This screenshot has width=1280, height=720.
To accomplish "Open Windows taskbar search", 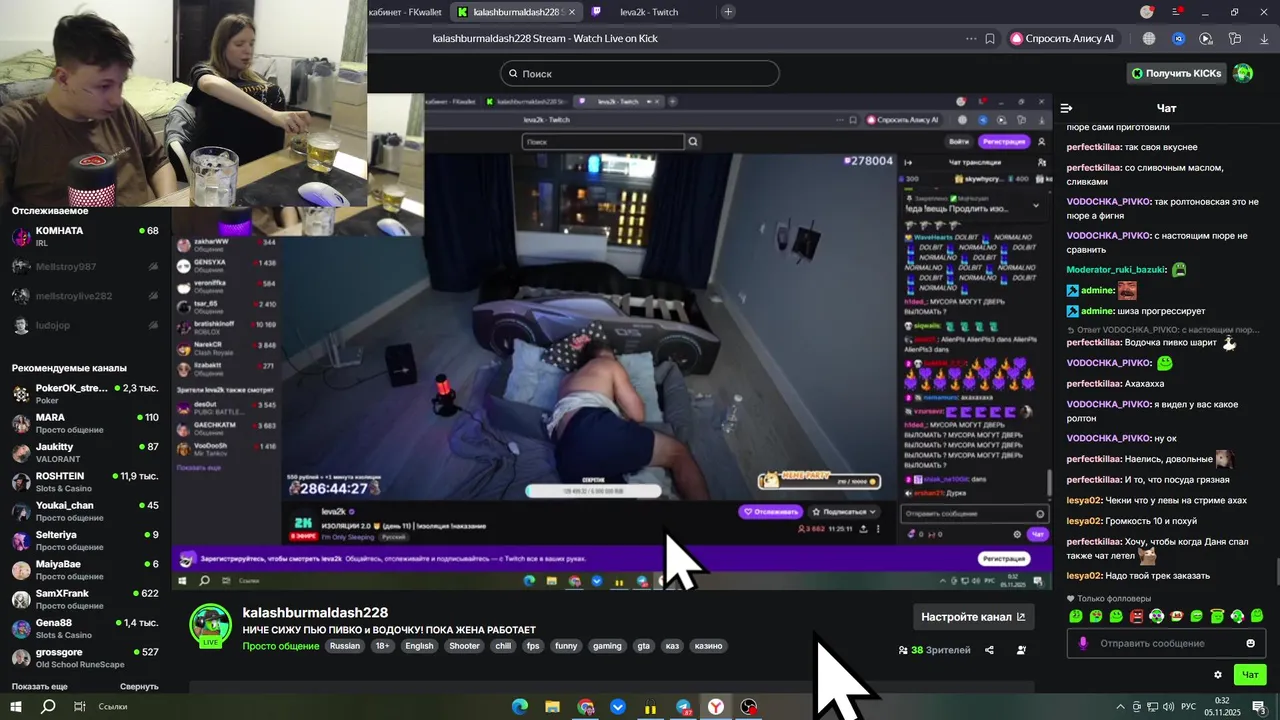I will tap(48, 706).
